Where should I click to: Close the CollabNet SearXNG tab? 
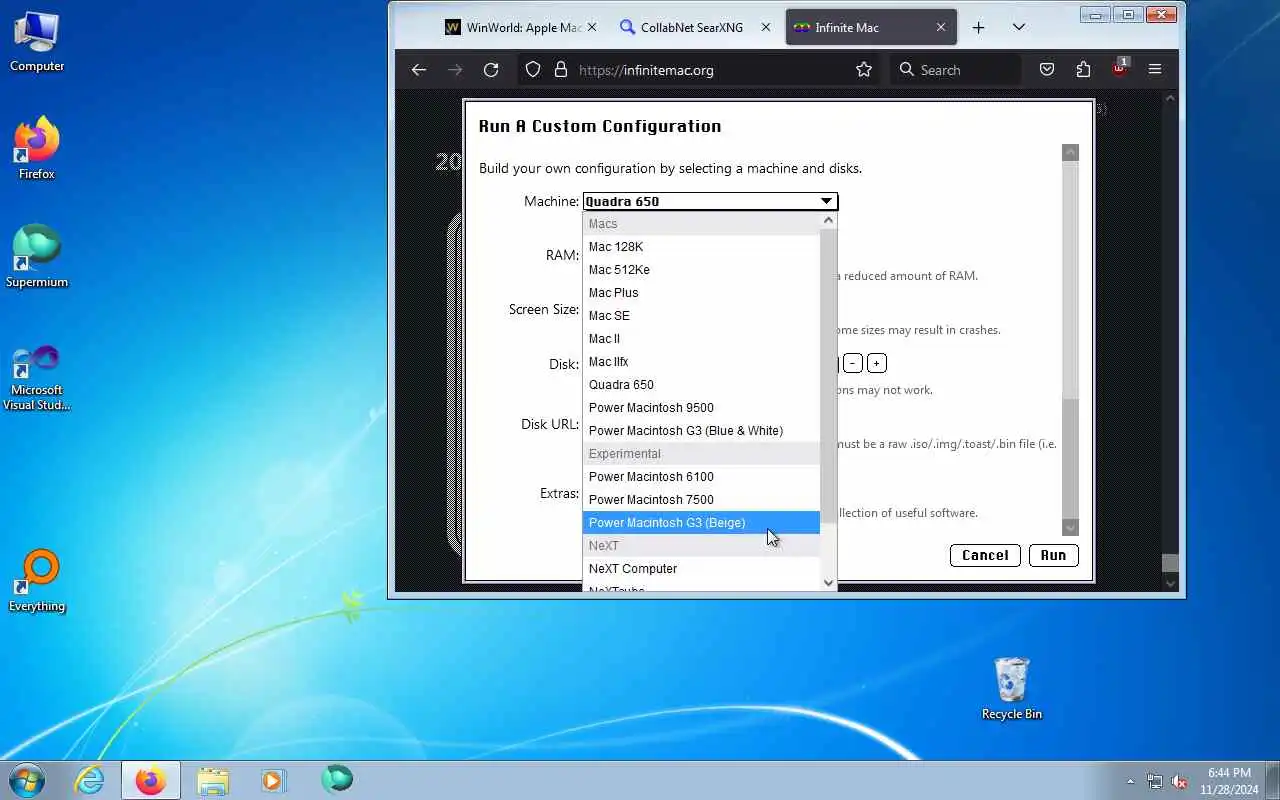click(766, 27)
